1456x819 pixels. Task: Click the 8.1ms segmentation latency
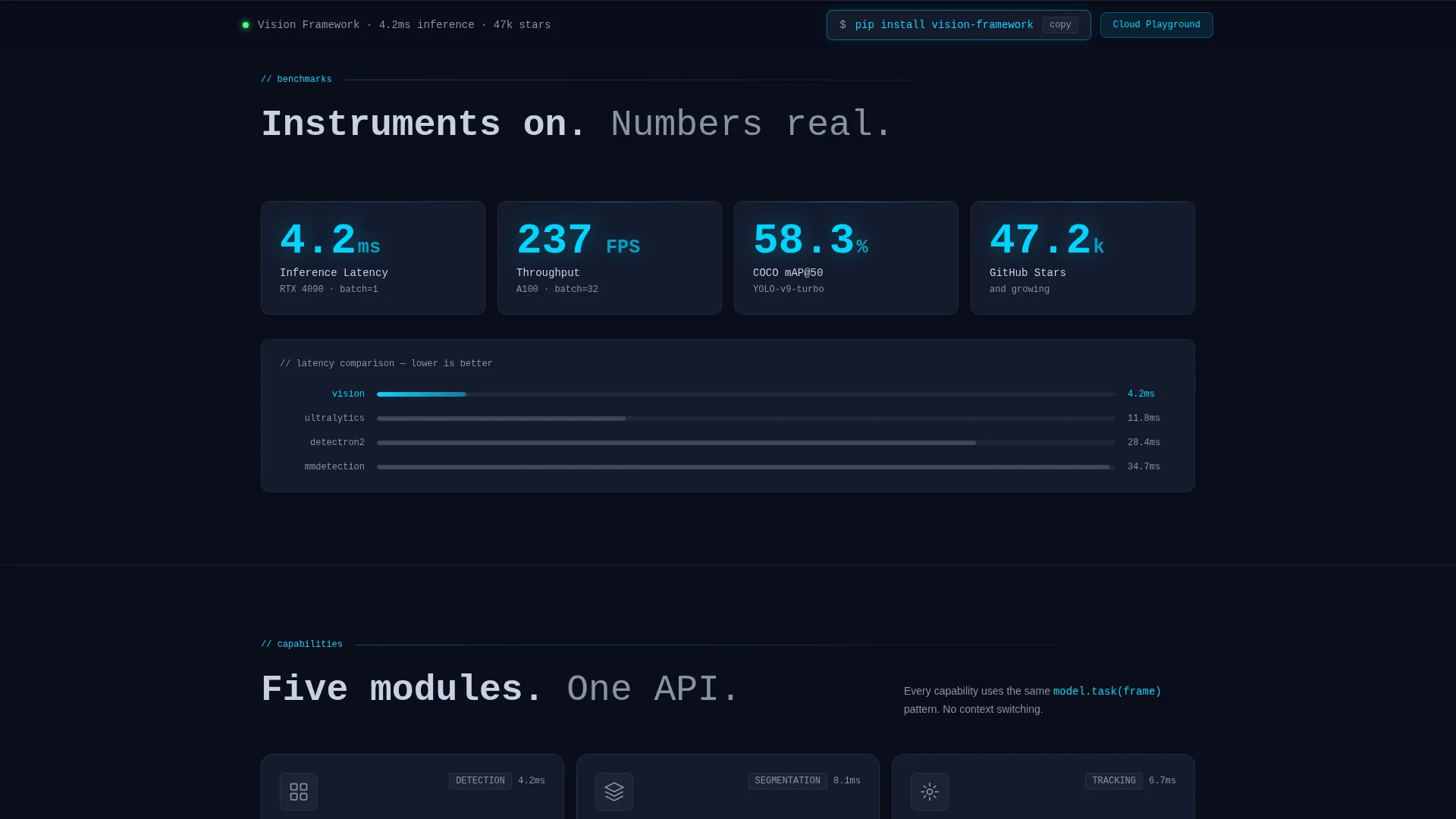pyautogui.click(x=847, y=781)
